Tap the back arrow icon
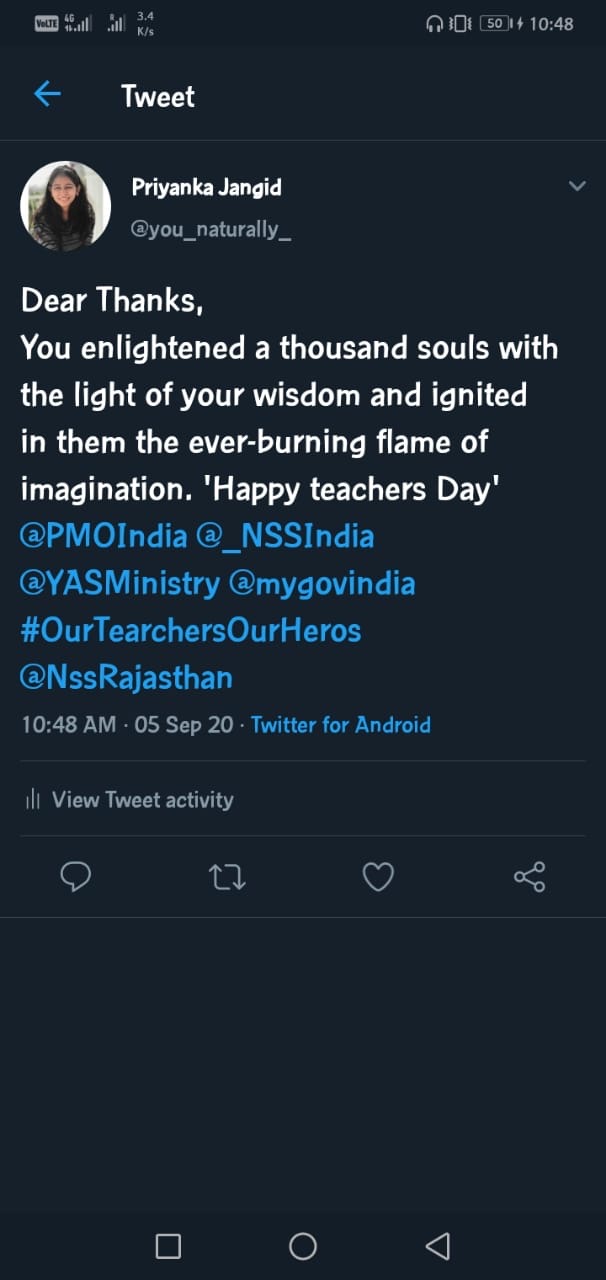Screen dimensions: 606x1280 point(47,95)
